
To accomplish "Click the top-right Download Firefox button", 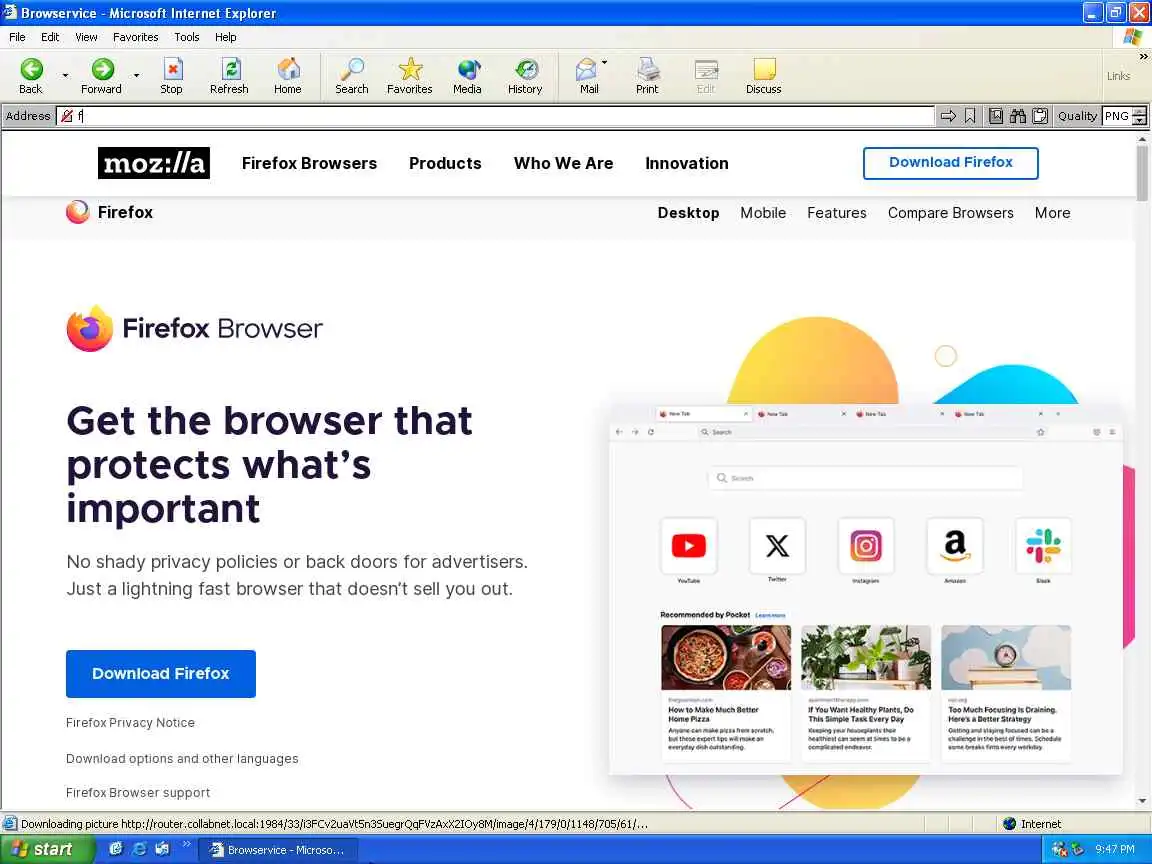I will 951,163.
